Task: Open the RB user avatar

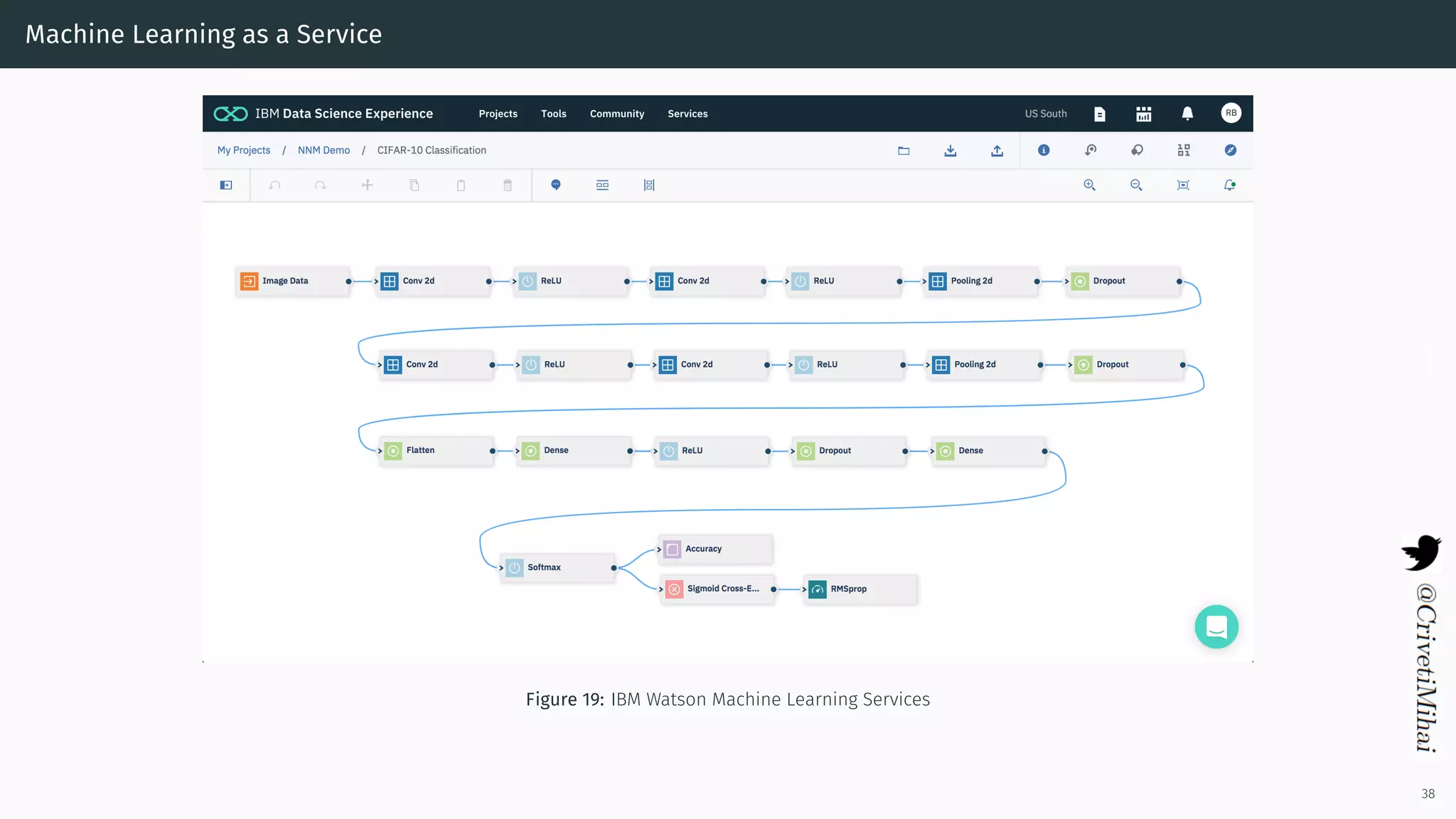Action: (x=1231, y=113)
